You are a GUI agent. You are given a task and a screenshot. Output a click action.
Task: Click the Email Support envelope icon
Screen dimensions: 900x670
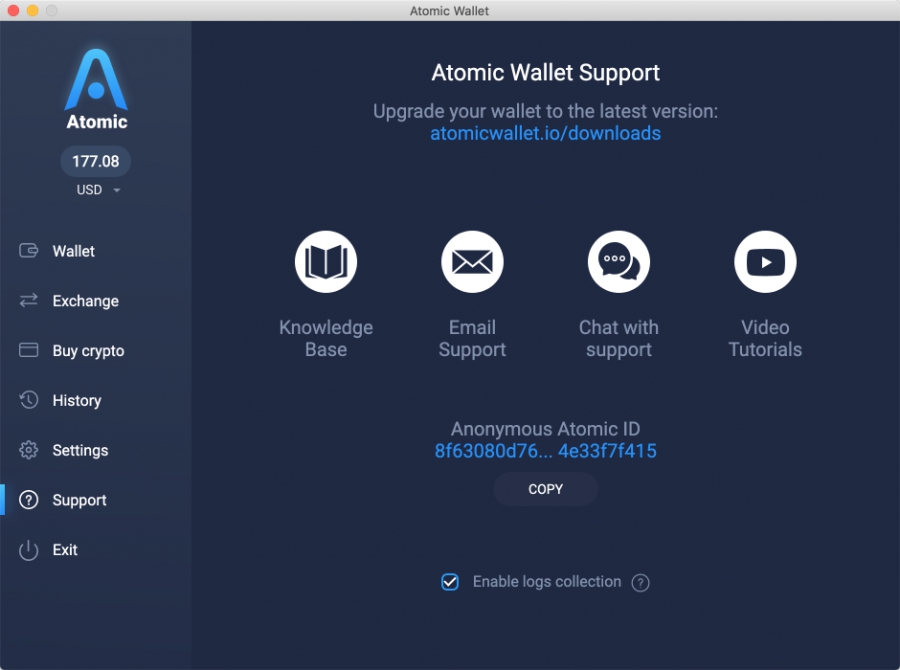click(472, 262)
